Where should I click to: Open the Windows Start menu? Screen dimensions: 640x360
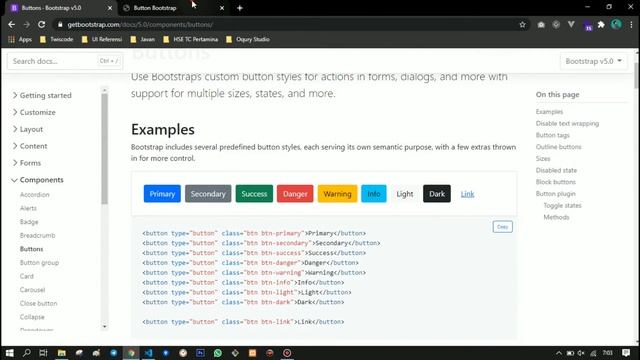(x=9, y=353)
